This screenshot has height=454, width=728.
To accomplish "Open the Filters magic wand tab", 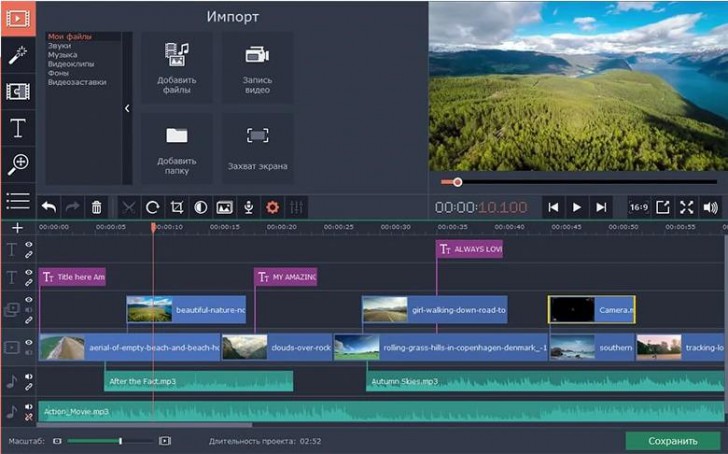I will 18,55.
